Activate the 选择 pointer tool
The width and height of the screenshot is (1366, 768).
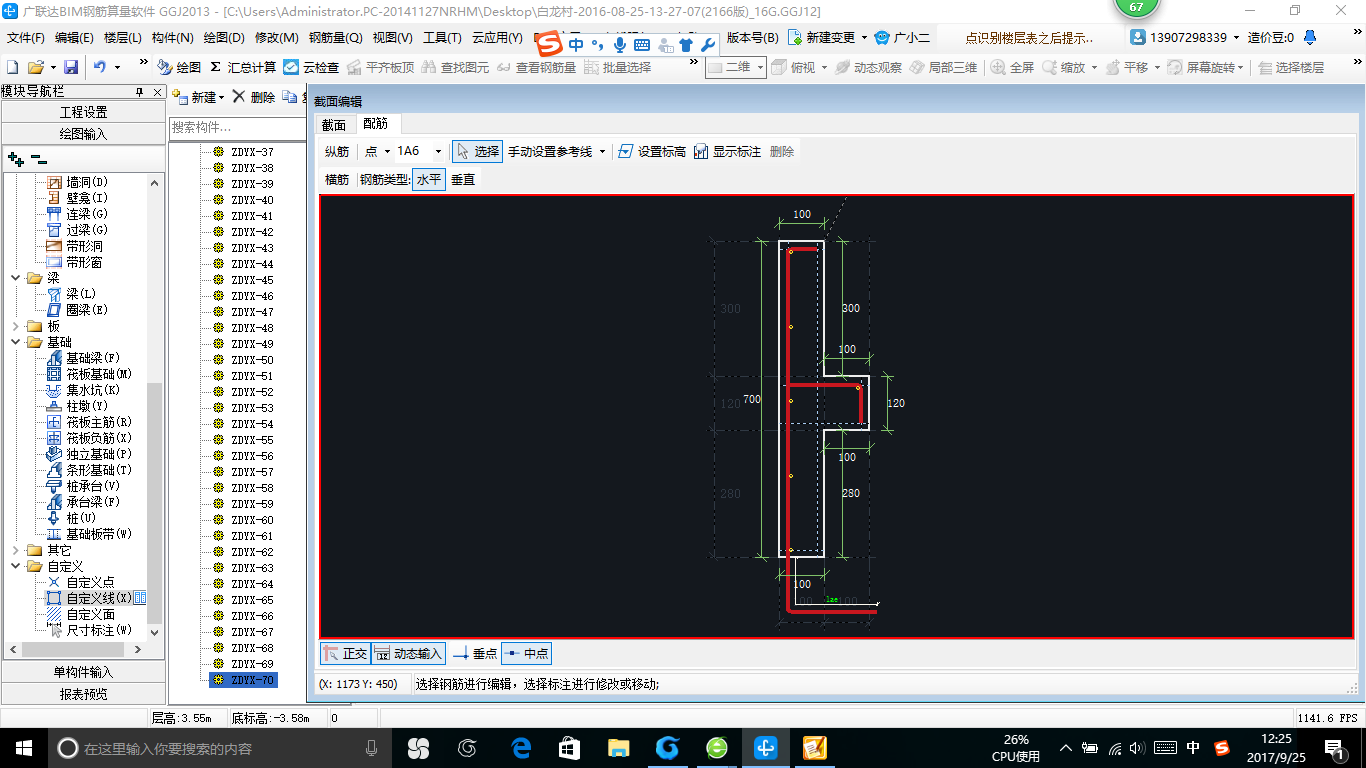(x=477, y=151)
